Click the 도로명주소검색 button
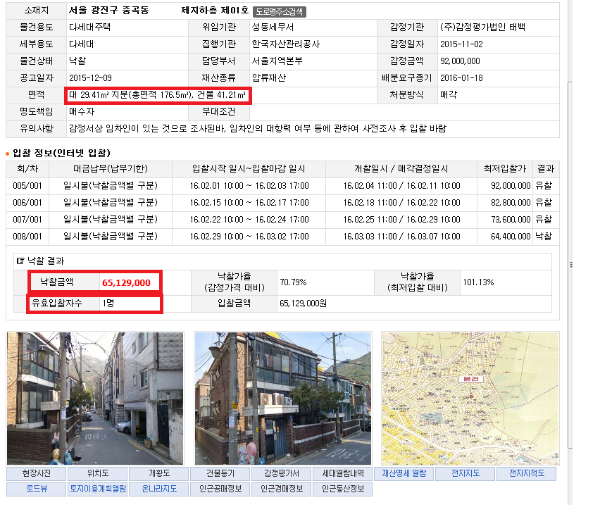 point(279,12)
